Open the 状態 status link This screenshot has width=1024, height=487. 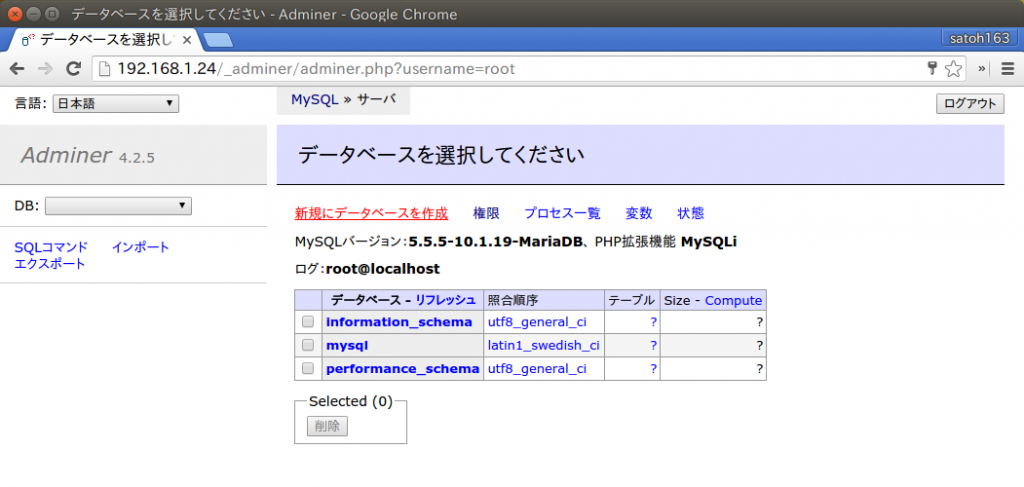pos(690,213)
